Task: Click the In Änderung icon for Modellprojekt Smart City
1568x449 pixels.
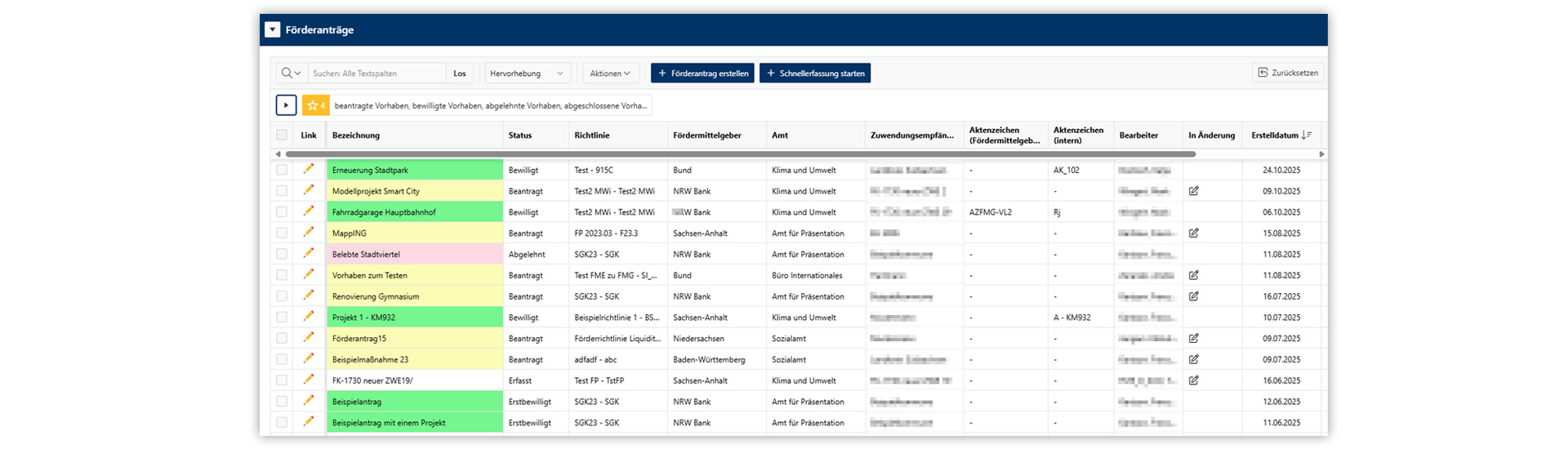Action: (1193, 191)
